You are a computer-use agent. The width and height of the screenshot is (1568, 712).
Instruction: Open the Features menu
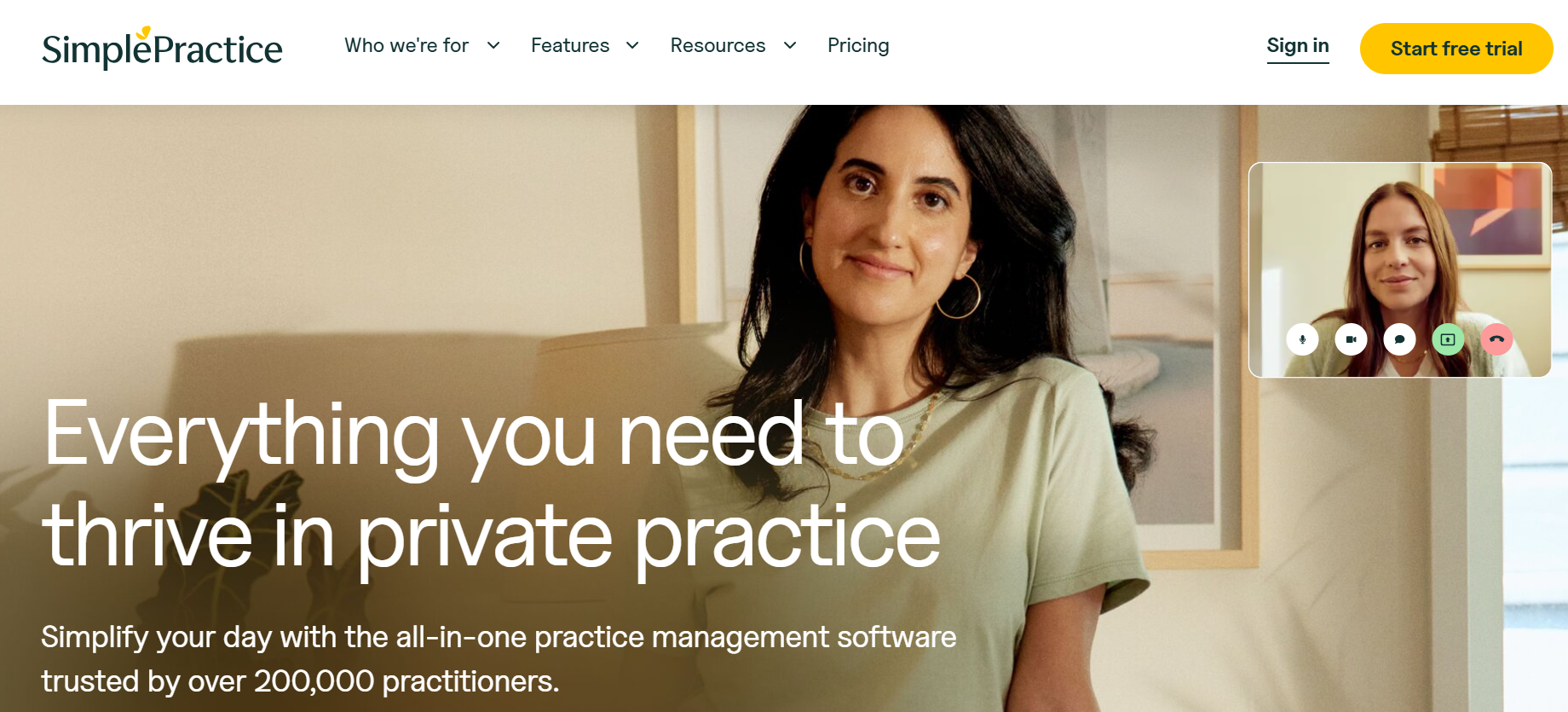click(570, 45)
